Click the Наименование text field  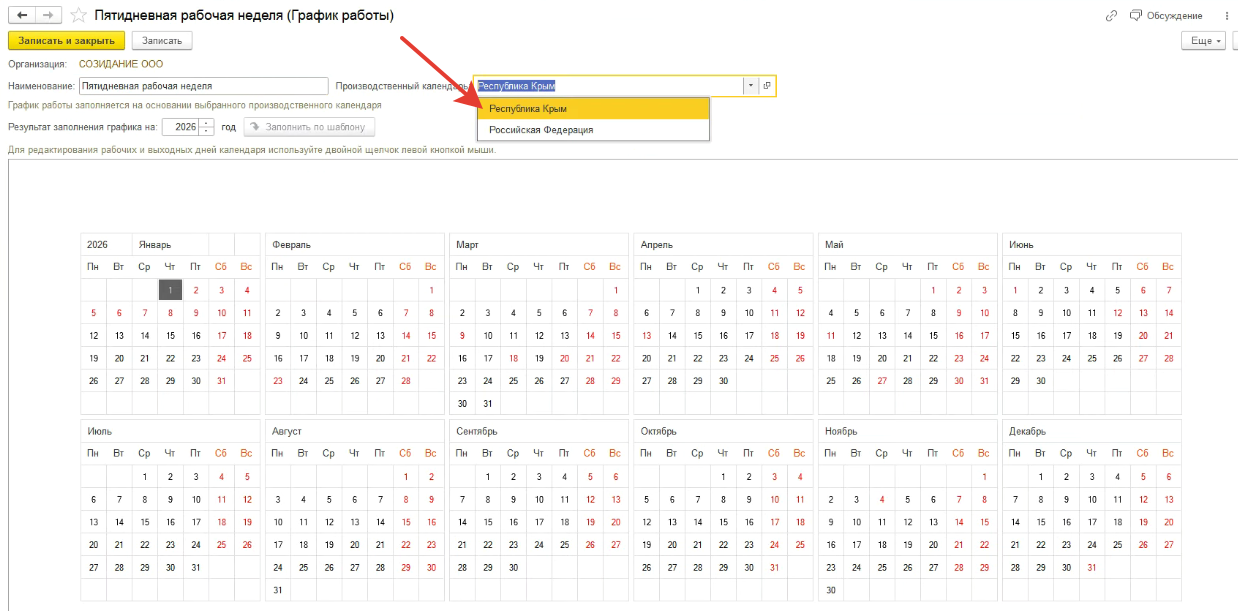[x=203, y=86]
